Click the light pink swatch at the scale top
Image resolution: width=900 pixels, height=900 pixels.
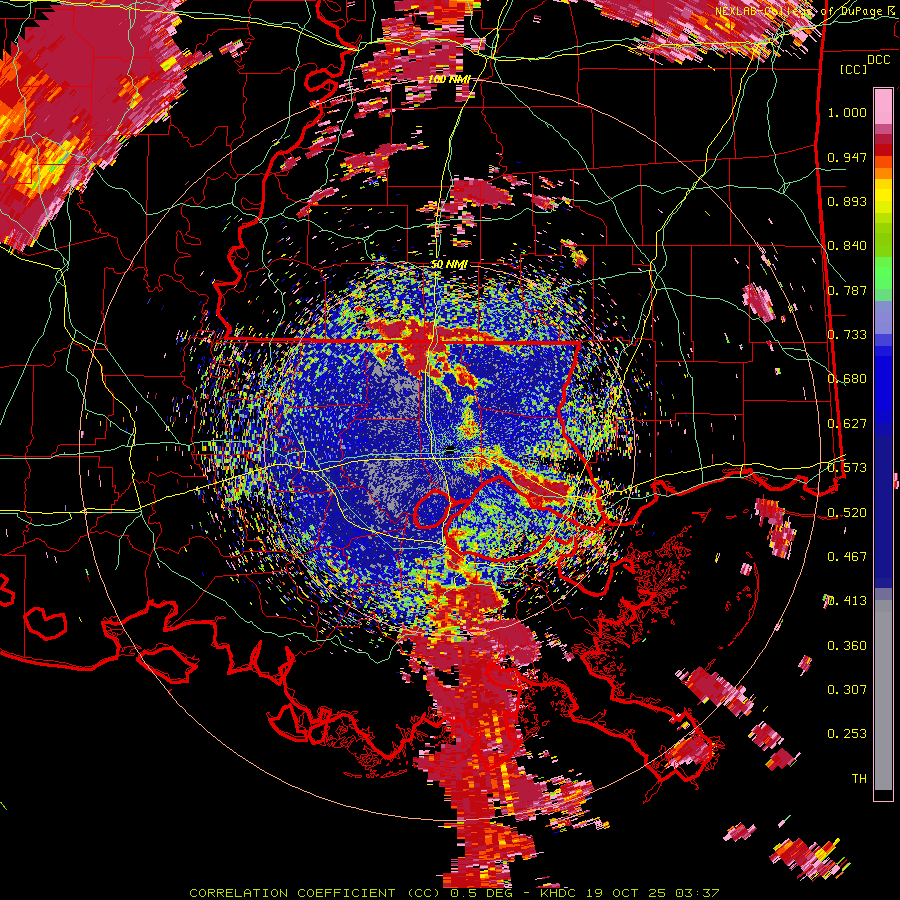[x=883, y=106]
